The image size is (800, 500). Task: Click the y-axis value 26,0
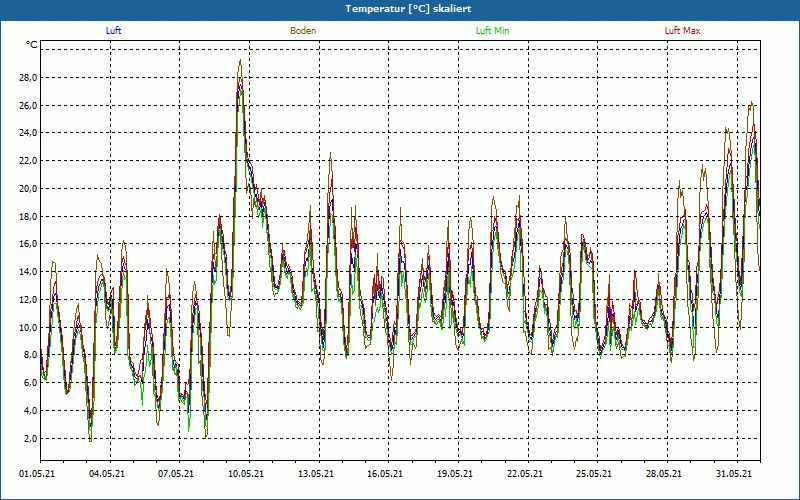pos(28,106)
